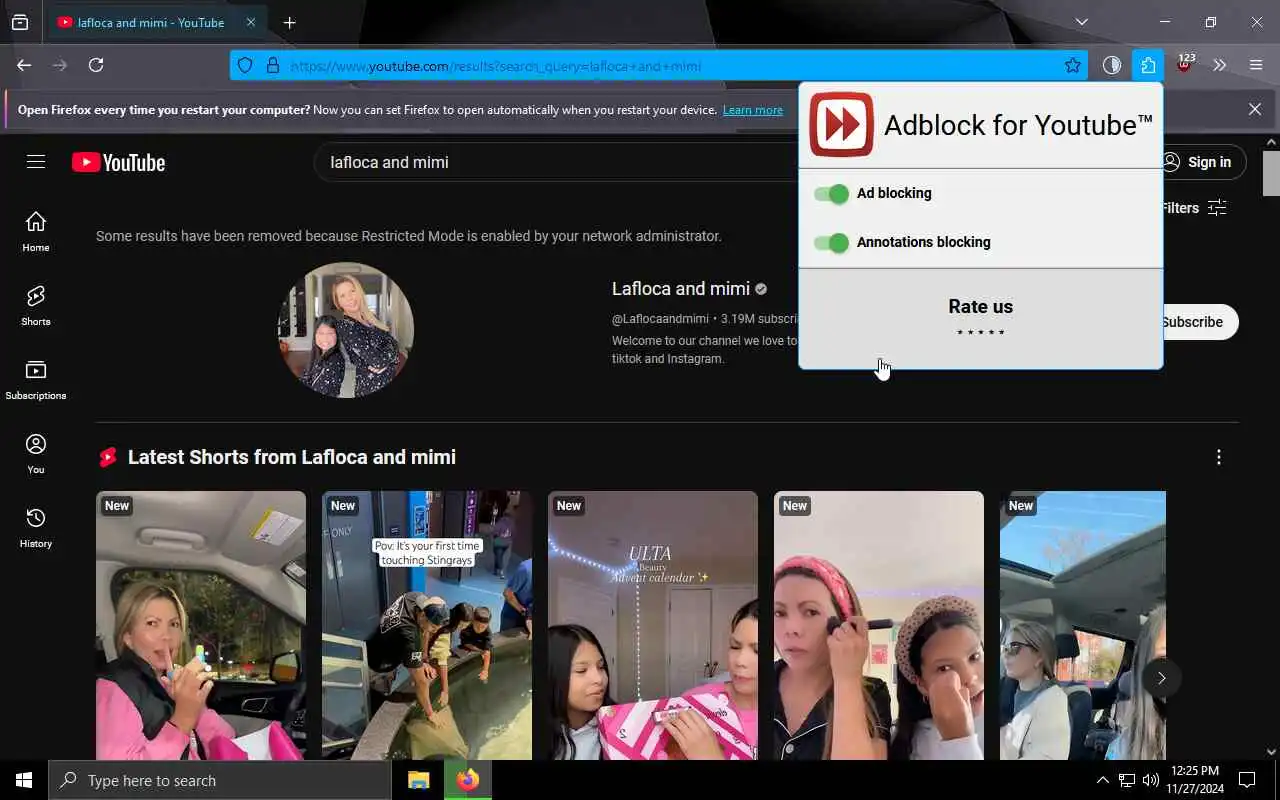Open Firefox View button at tab strip

[x=20, y=22]
